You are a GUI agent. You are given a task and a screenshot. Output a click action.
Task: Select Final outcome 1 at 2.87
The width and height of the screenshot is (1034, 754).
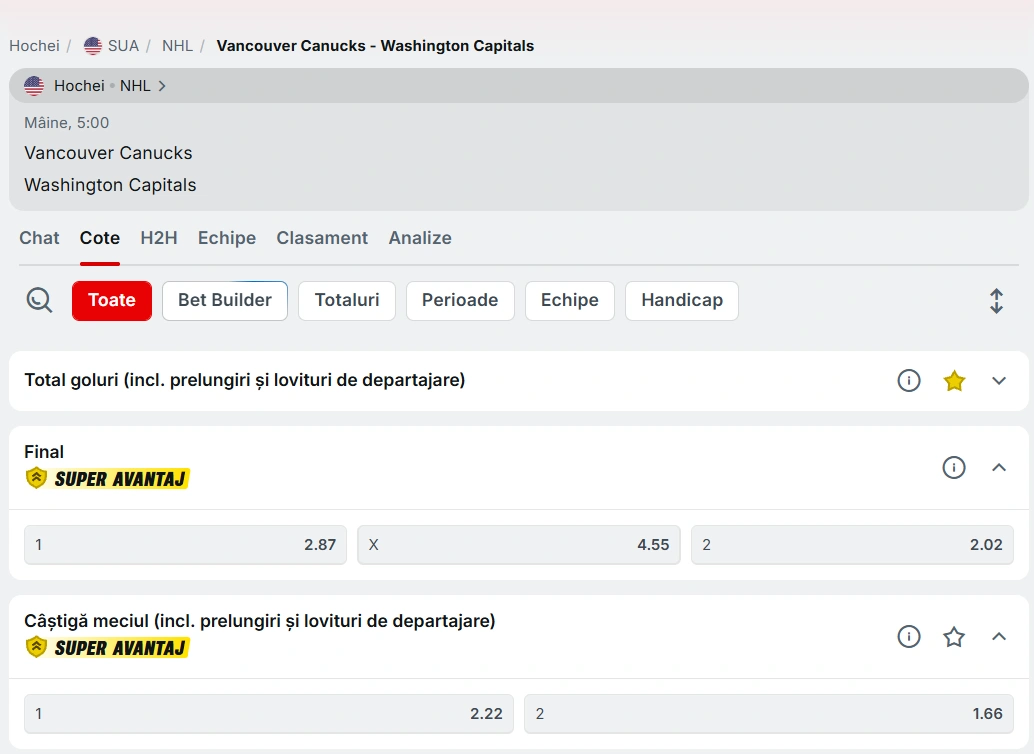pyautogui.click(x=185, y=545)
